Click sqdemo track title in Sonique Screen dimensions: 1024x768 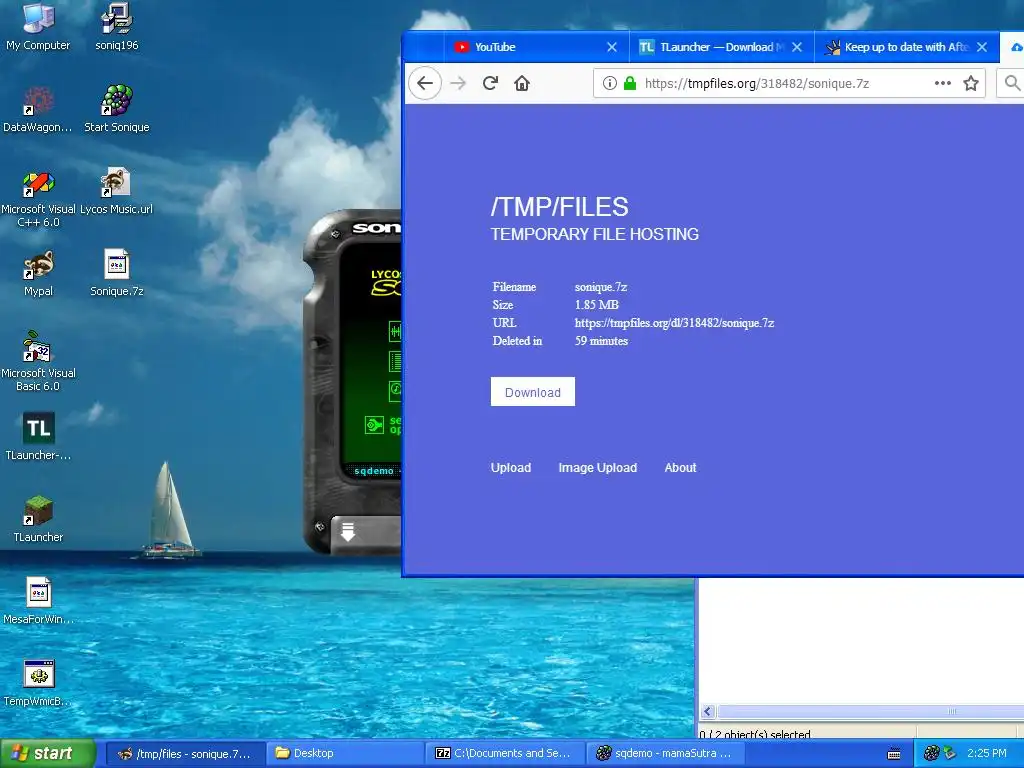pyautogui.click(x=374, y=471)
